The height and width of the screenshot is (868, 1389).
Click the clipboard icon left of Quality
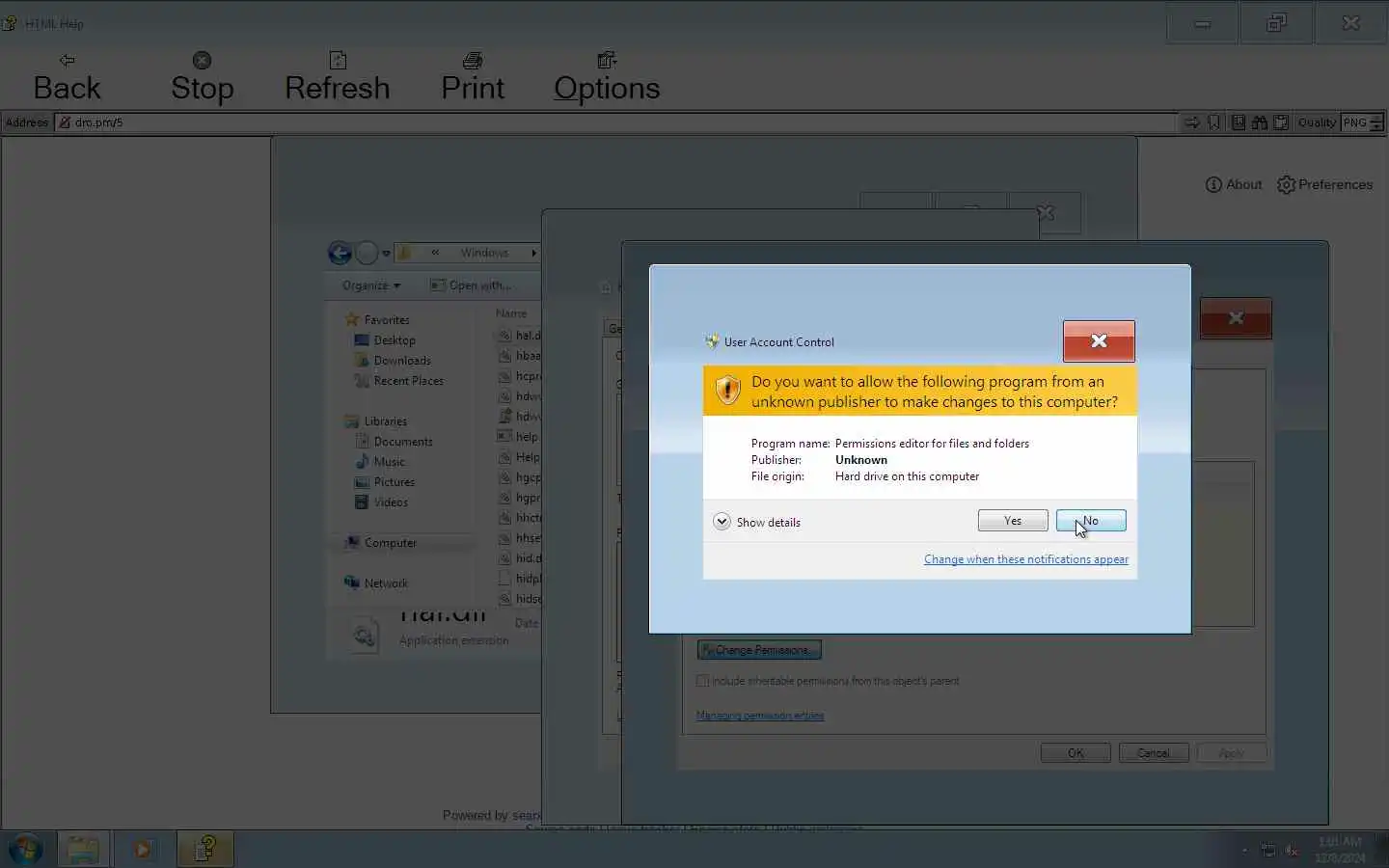click(1281, 122)
